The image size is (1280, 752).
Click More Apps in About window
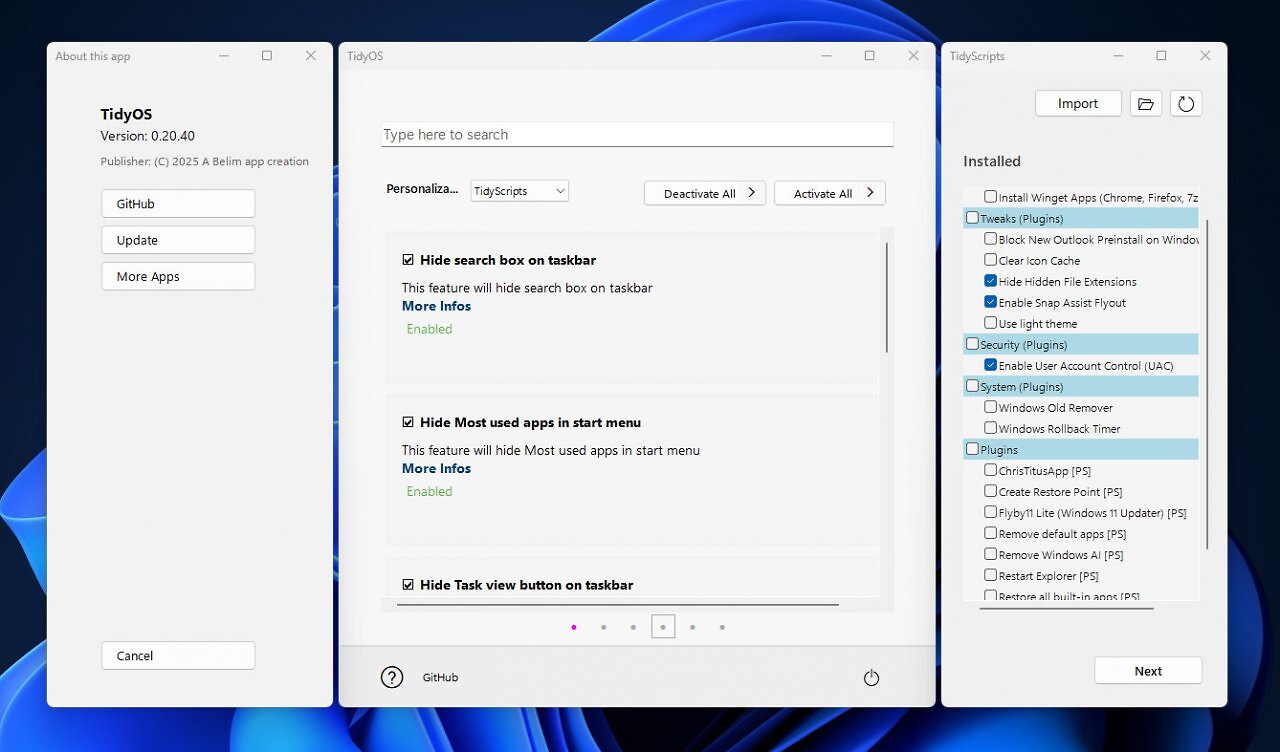pyautogui.click(x=178, y=277)
